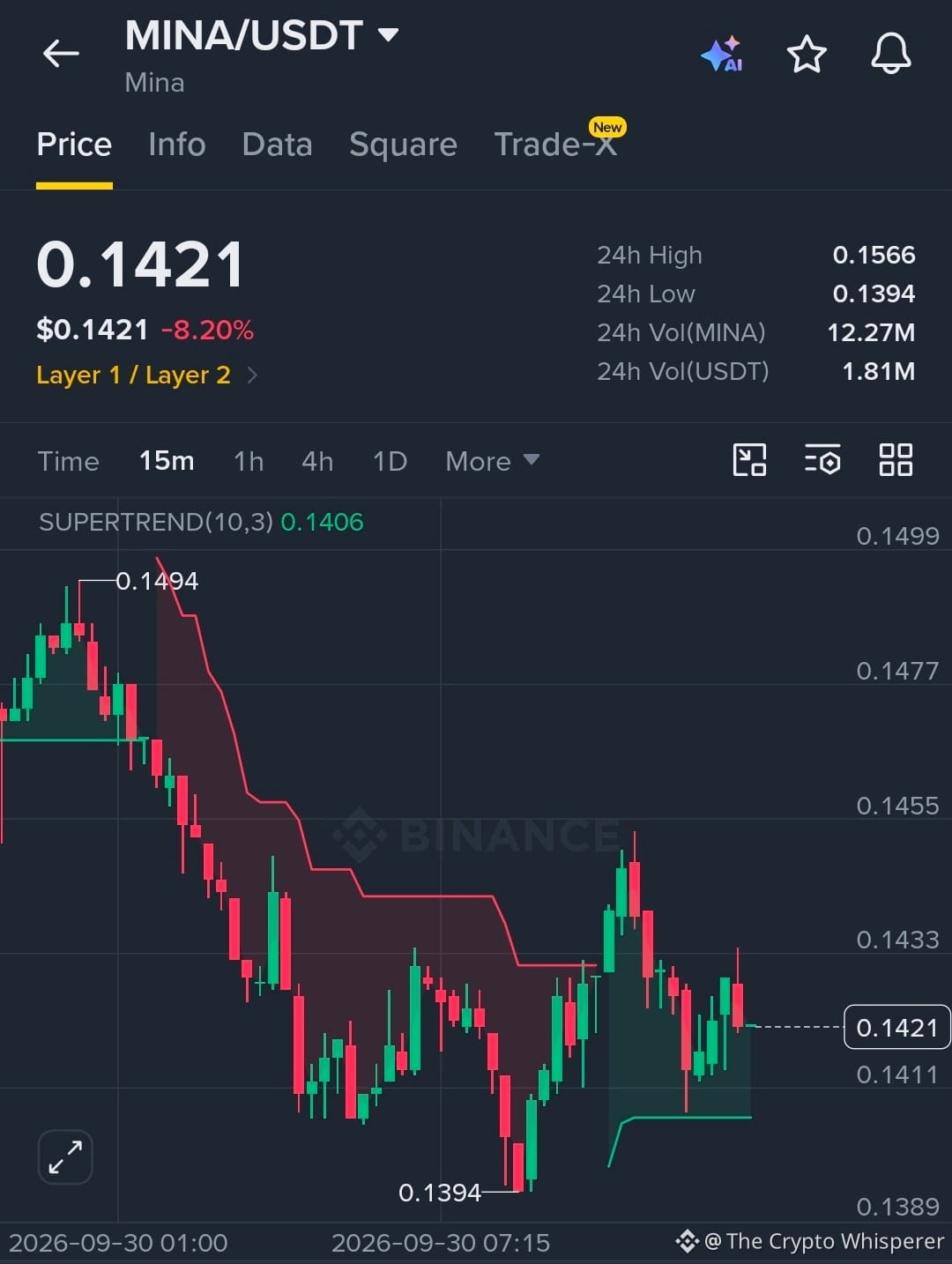Viewport: 952px width, 1264px height.
Task: Expand the More timeframes dropdown
Action: point(492,461)
